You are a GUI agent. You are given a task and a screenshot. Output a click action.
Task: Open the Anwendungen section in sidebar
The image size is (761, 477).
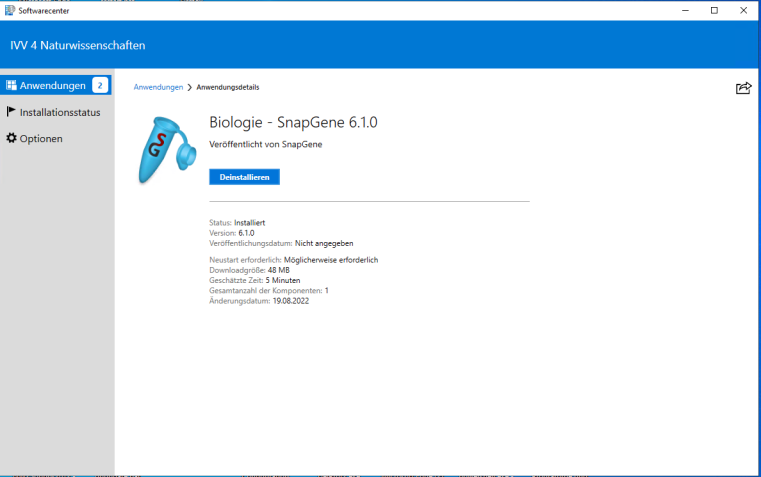tap(52, 85)
